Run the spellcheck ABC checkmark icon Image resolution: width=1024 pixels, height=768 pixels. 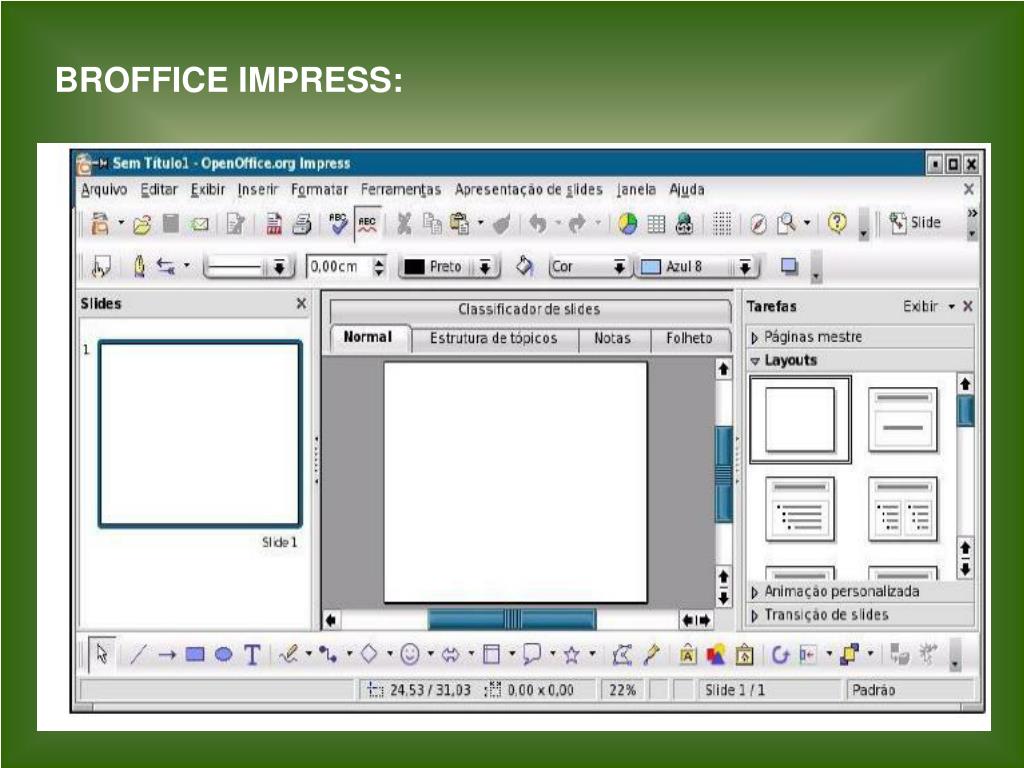coord(338,223)
